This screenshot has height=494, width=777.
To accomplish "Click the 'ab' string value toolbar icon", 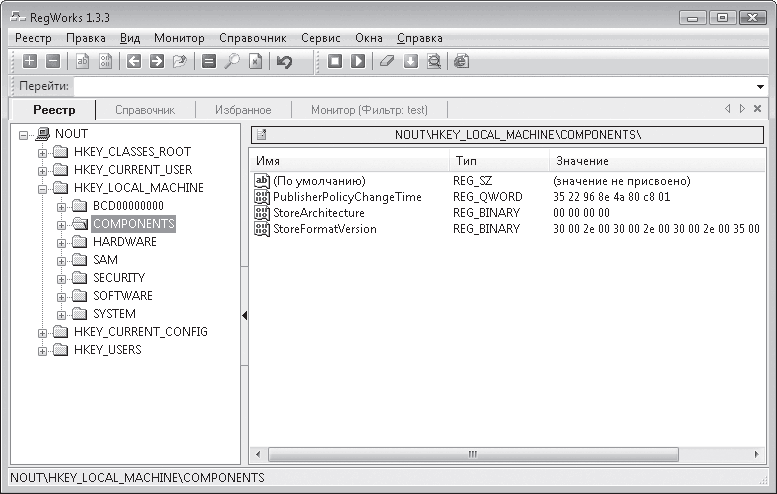I will pyautogui.click(x=82, y=61).
